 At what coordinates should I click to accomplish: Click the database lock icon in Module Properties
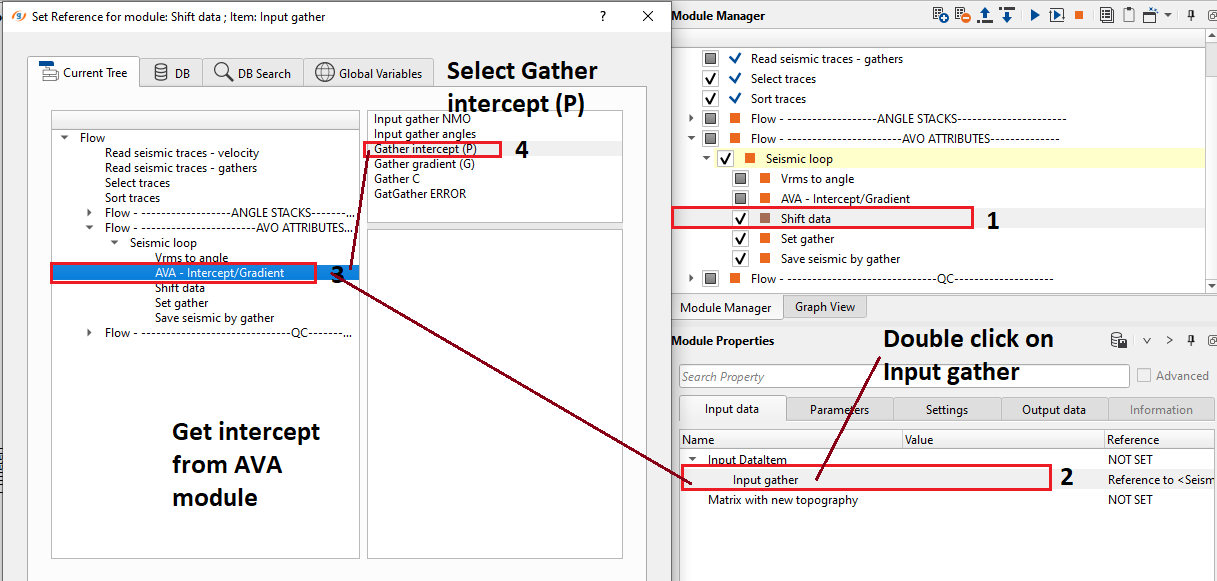tap(1119, 341)
